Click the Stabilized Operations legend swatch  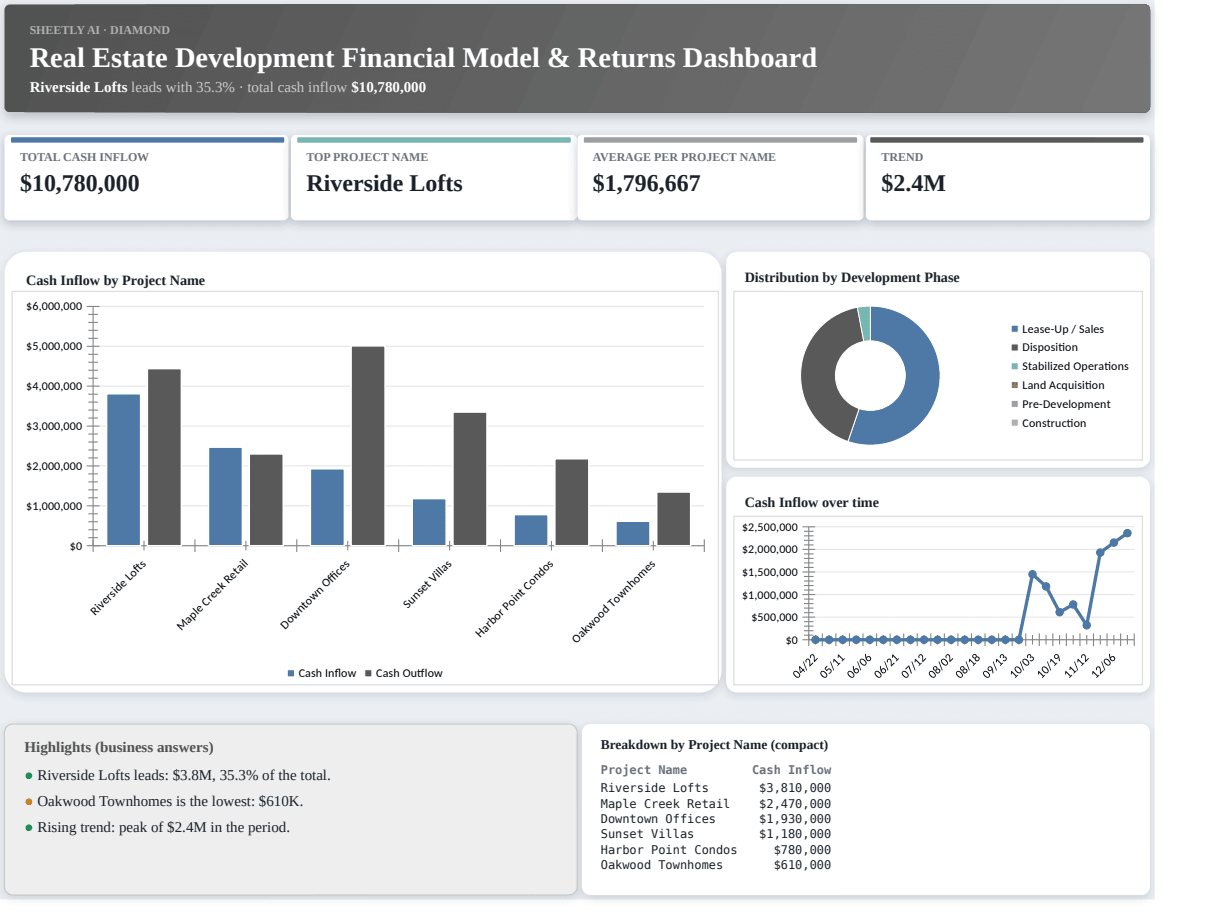click(x=1015, y=367)
